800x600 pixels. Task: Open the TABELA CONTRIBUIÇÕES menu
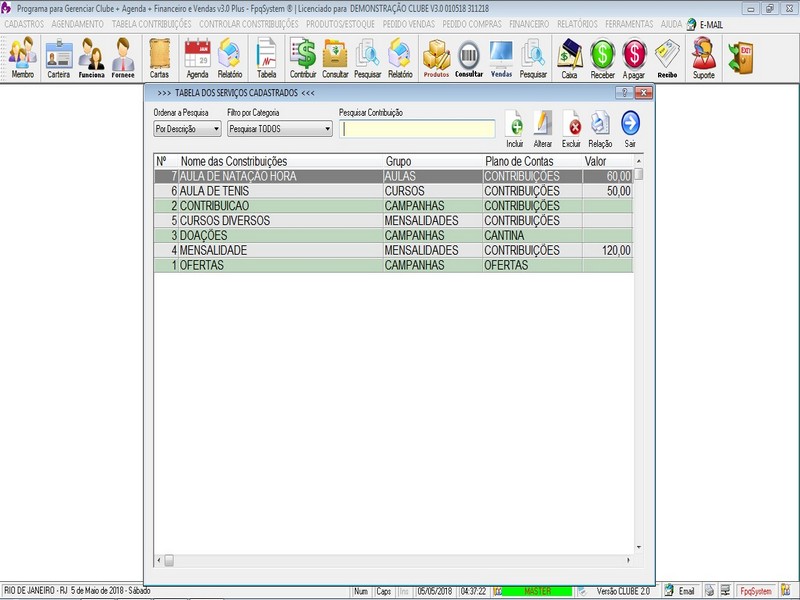[x=152, y=24]
